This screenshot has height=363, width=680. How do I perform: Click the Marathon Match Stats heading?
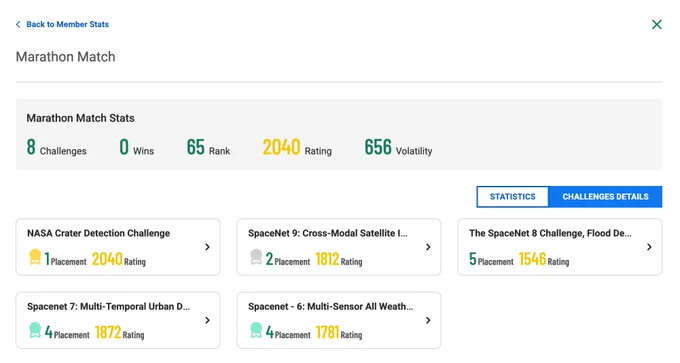[81, 118]
